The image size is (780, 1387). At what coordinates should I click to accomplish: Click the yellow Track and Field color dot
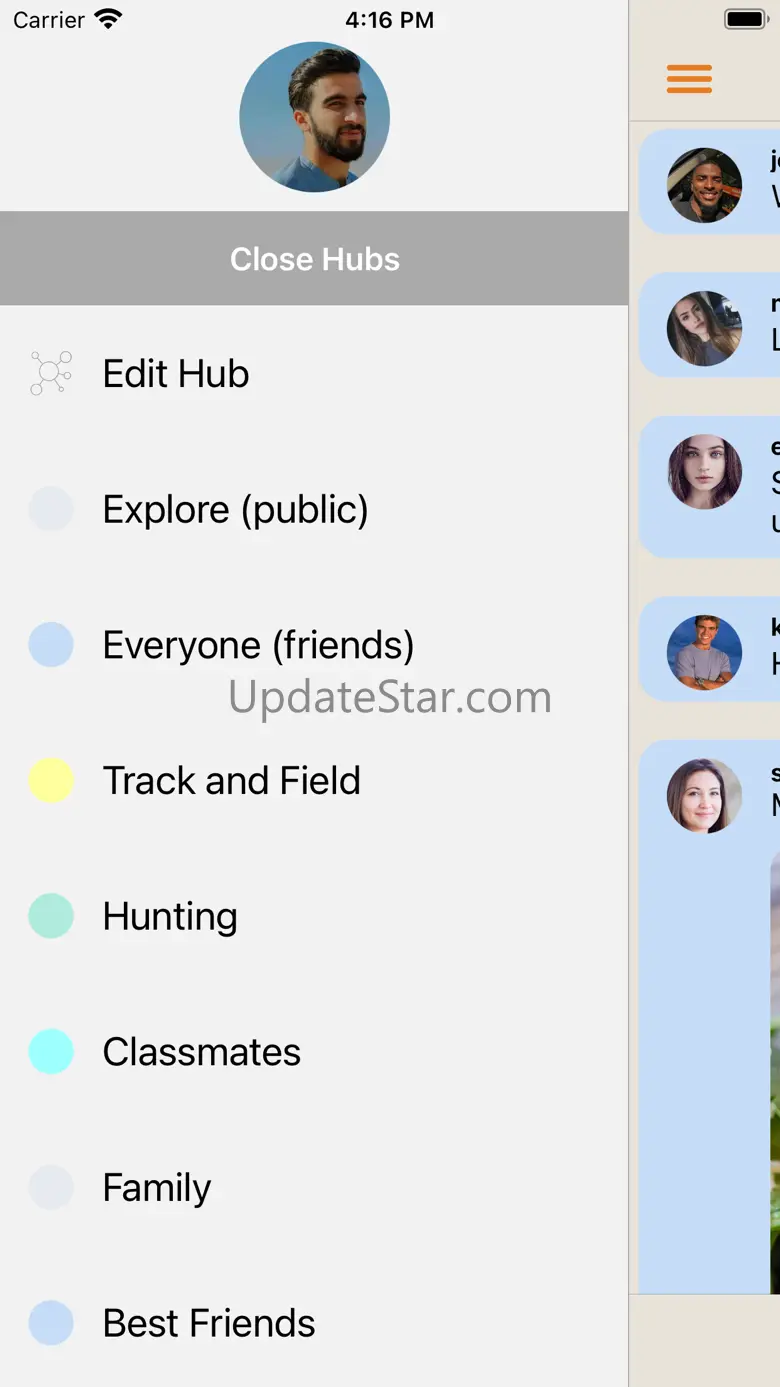pyautogui.click(x=51, y=781)
